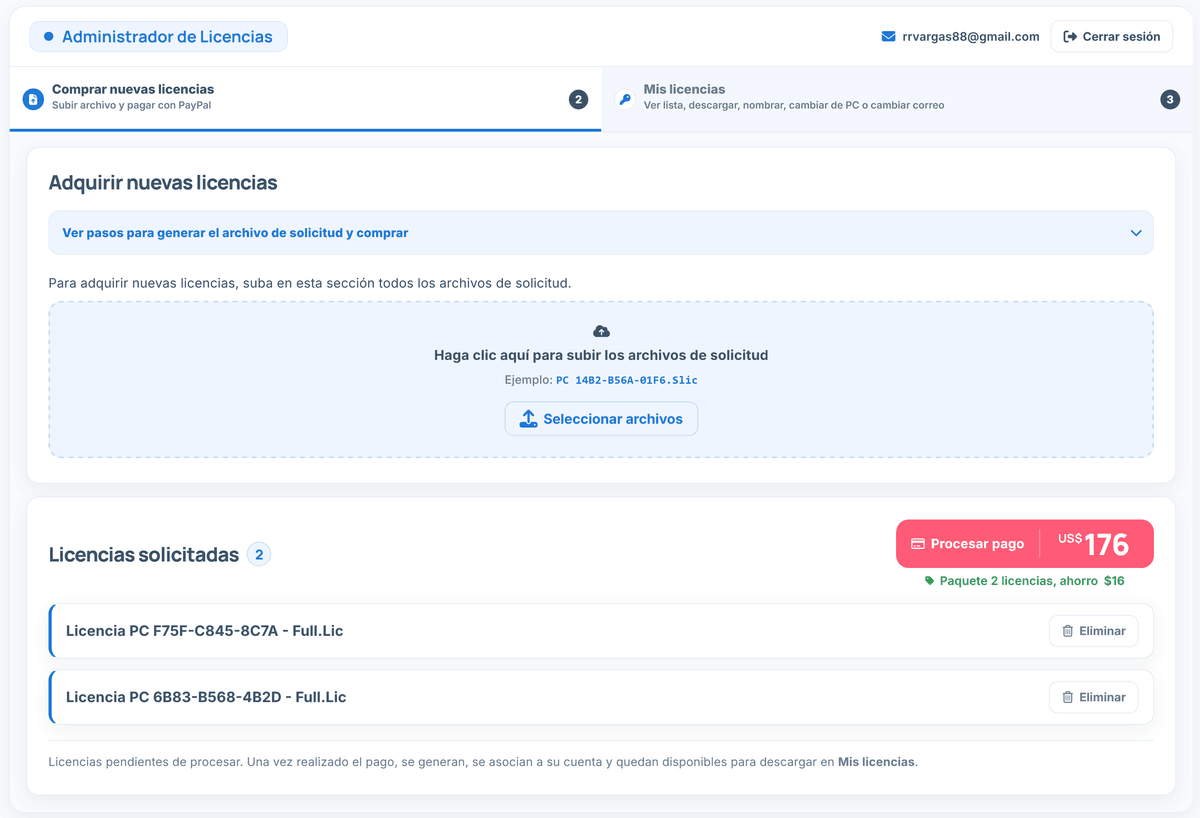Click 'Licencia PC F75F-C845-8C7A - Full.Lic' row text

coord(205,631)
